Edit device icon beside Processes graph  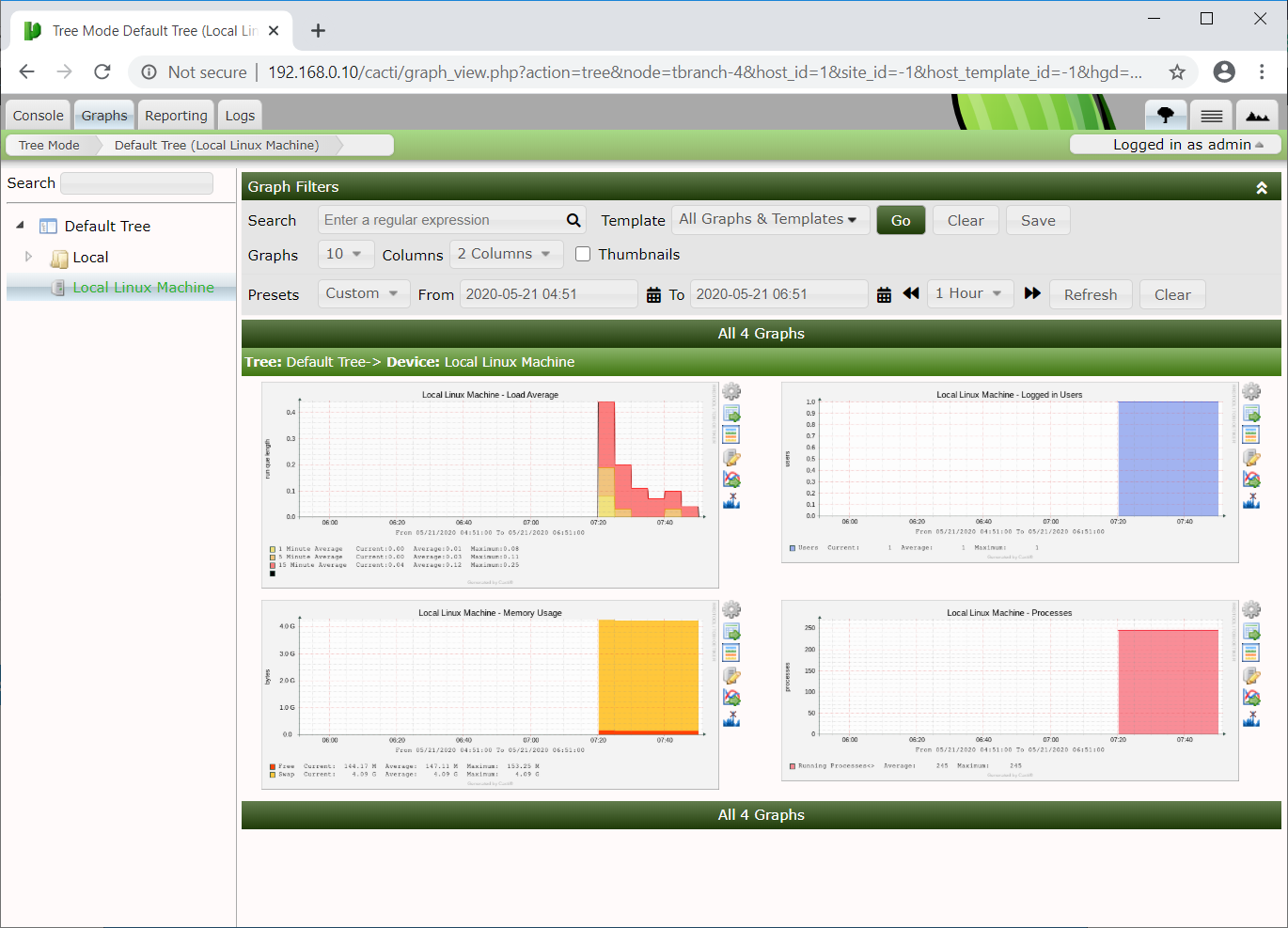[1251, 675]
